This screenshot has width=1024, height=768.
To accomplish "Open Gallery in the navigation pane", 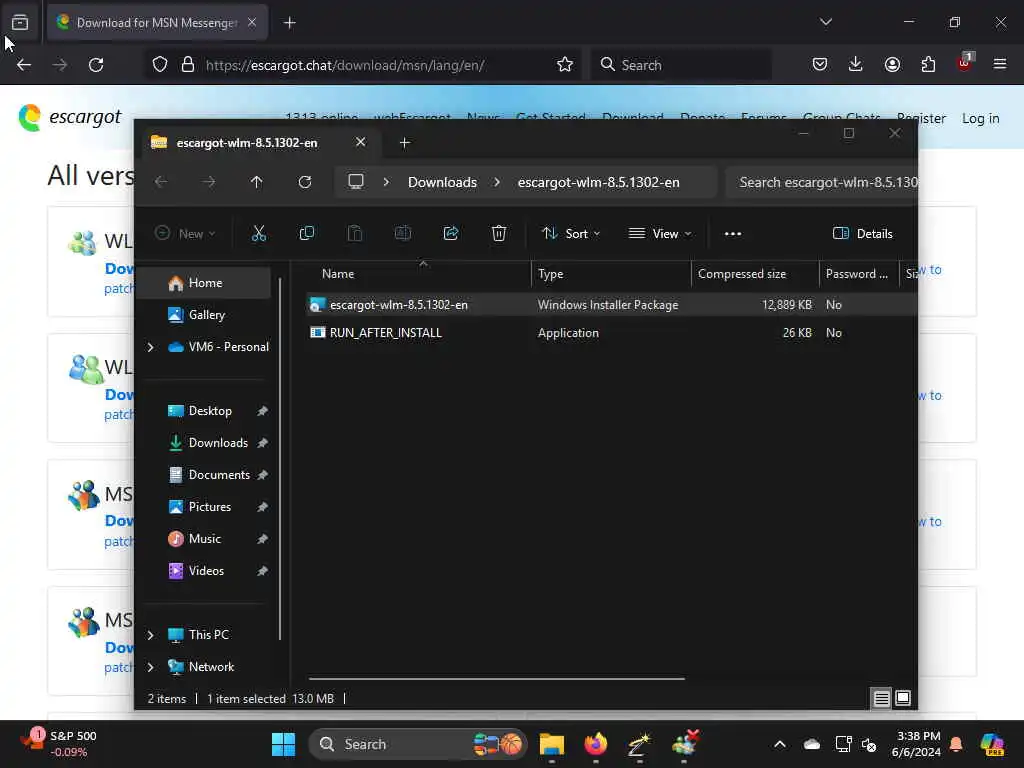I will tap(206, 315).
